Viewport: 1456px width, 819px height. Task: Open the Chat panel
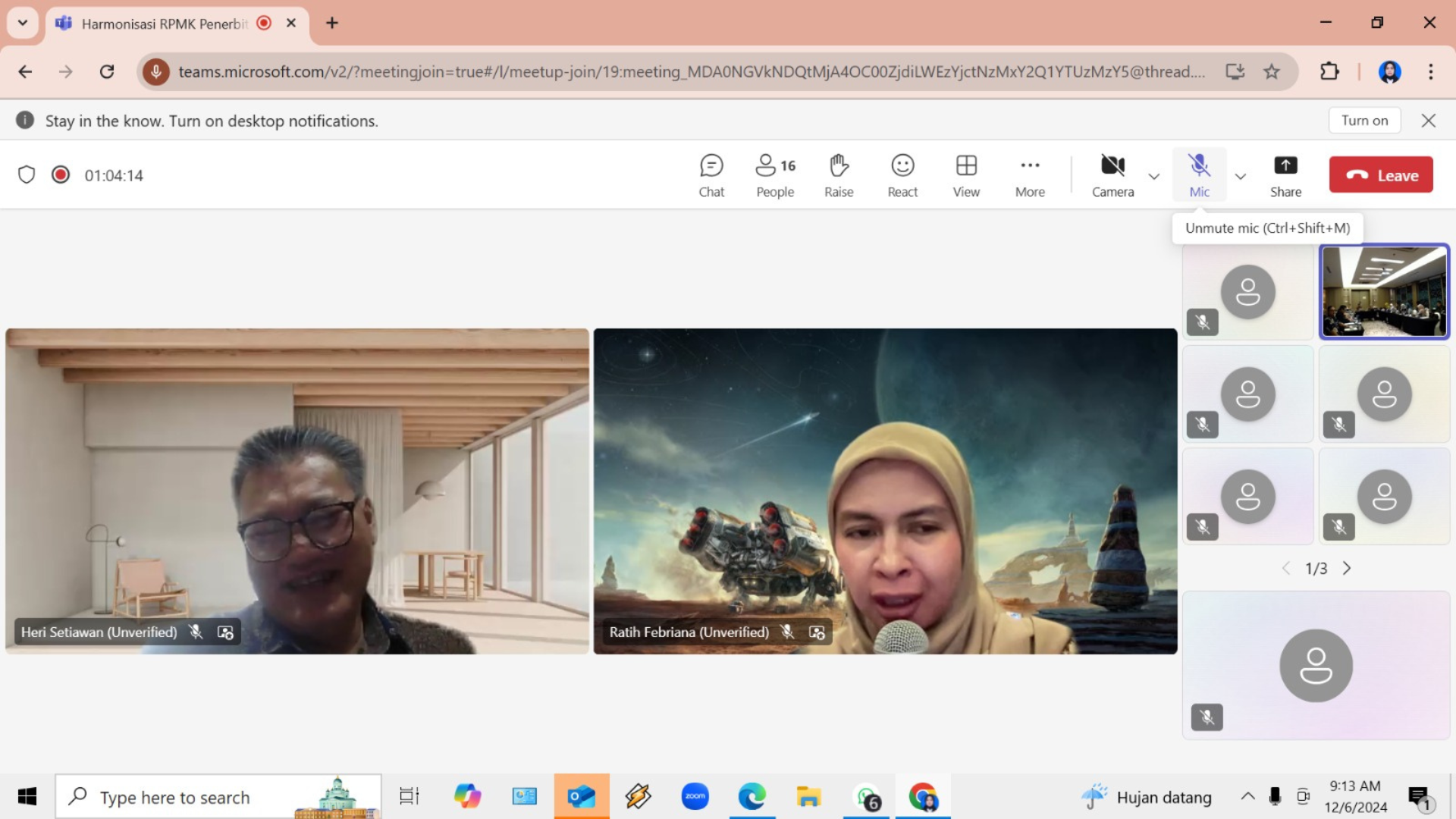[x=711, y=175]
